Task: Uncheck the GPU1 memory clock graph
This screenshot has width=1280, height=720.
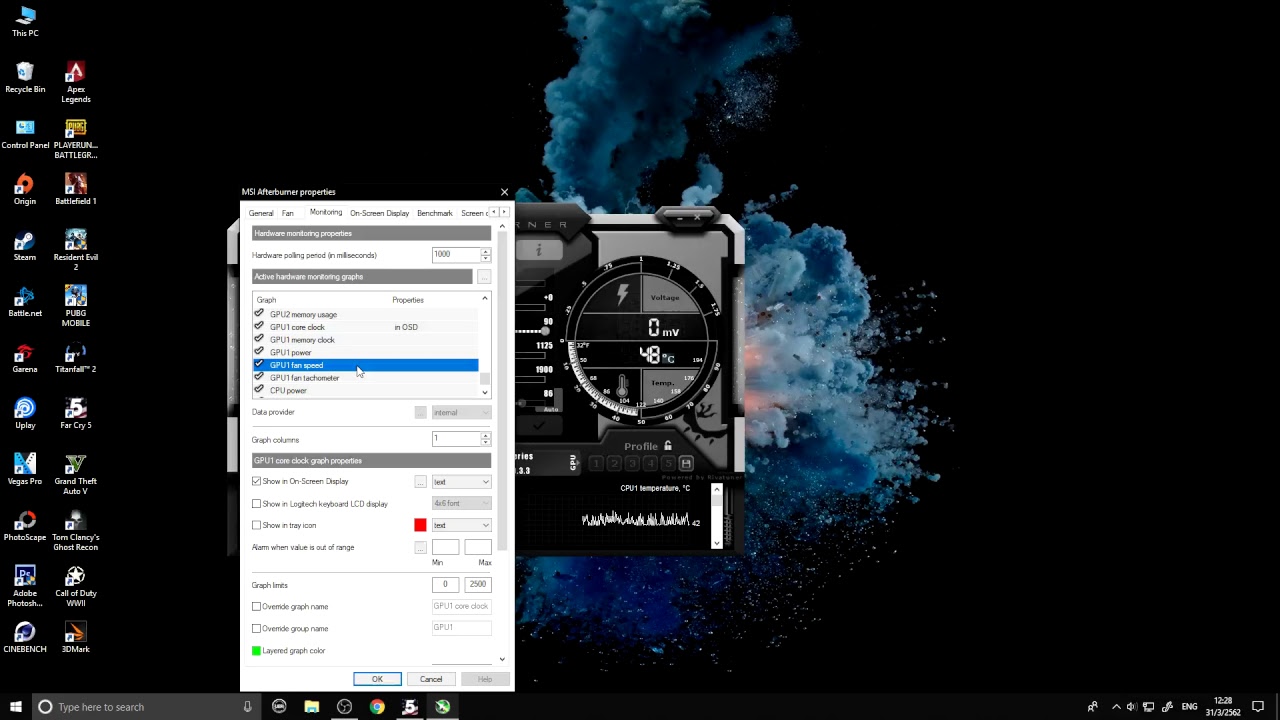Action: 259,340
